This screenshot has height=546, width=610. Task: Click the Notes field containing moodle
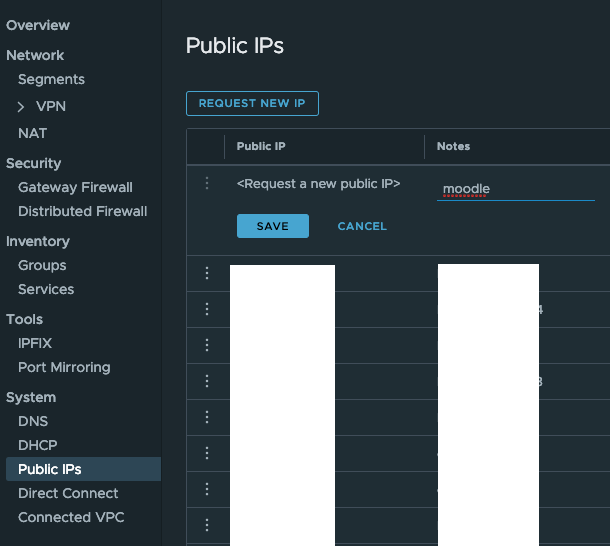pos(515,189)
